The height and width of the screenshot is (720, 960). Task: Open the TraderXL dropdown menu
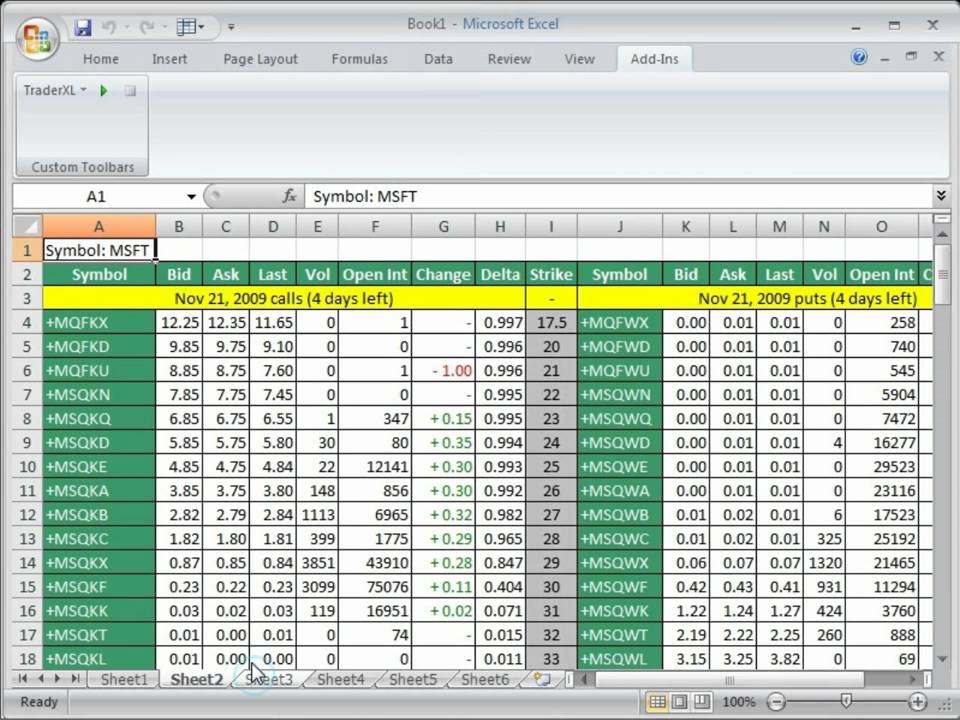(x=55, y=91)
